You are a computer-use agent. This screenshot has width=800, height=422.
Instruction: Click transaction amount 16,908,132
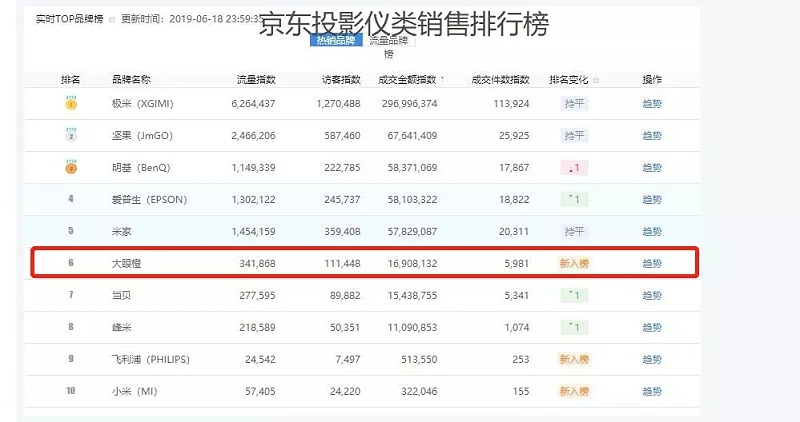pos(412,263)
